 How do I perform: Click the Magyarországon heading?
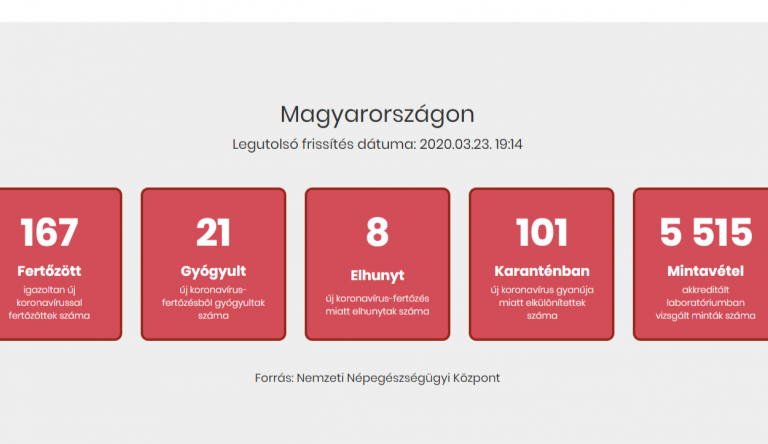click(x=377, y=115)
